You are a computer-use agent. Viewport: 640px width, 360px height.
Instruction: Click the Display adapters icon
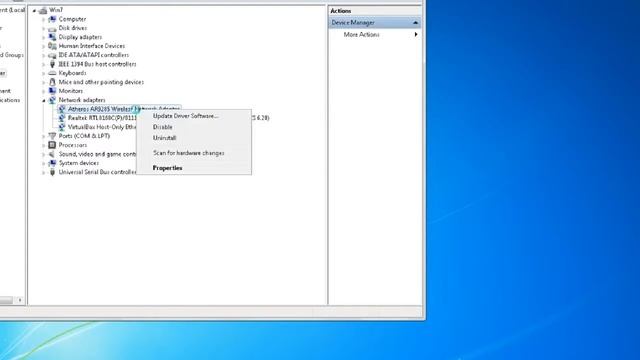(52, 37)
